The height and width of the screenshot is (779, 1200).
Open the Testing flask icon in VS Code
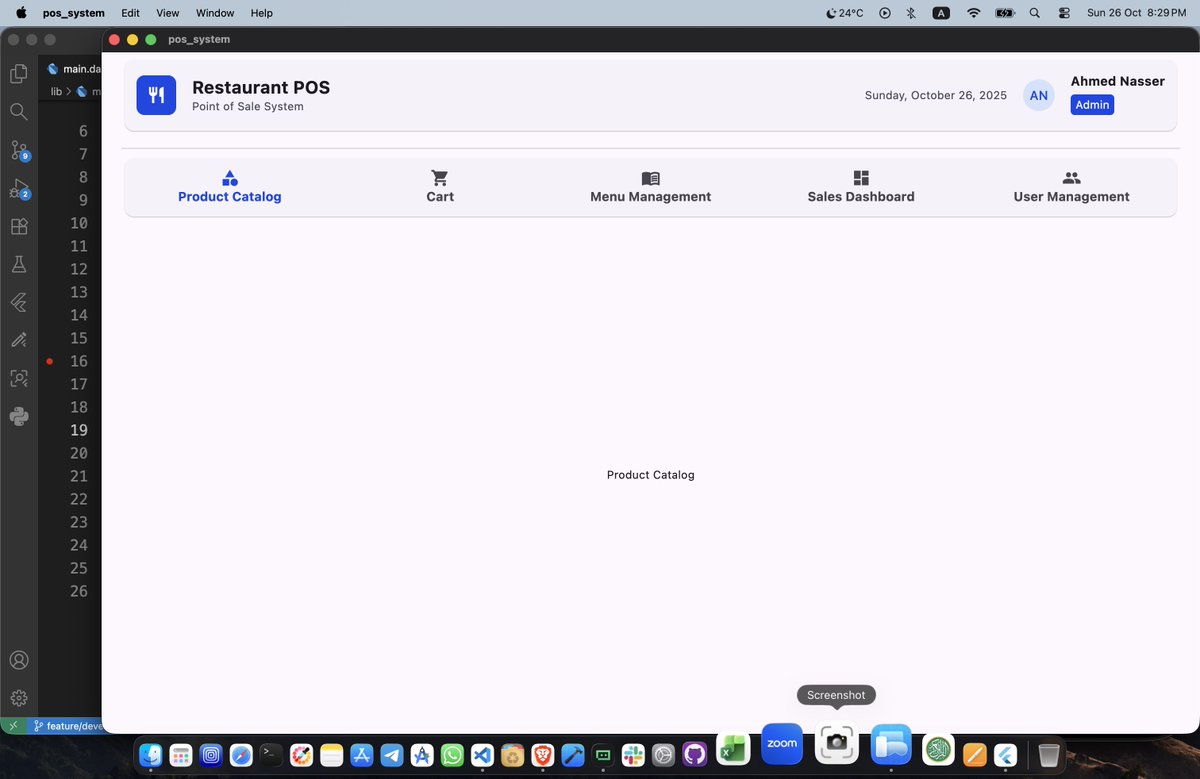18,264
